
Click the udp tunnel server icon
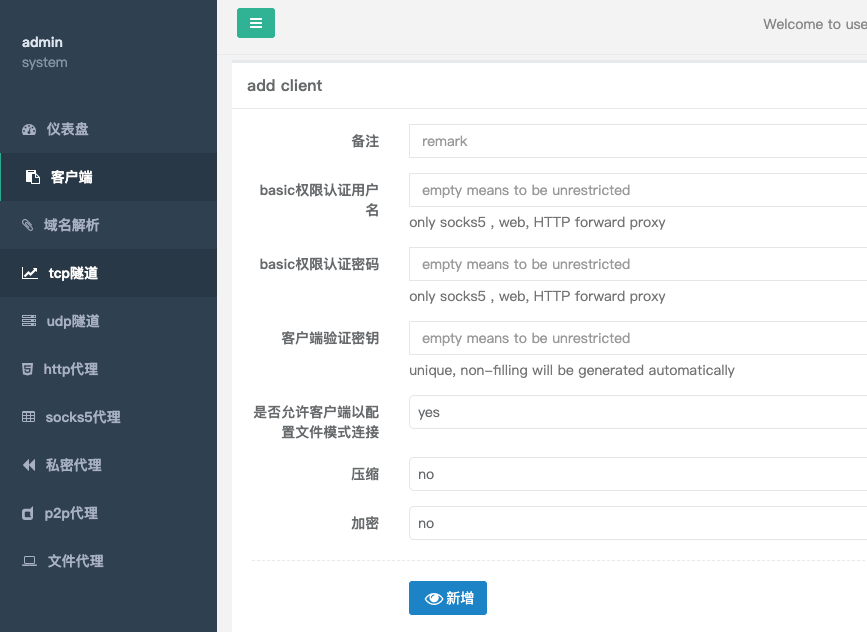coord(29,321)
